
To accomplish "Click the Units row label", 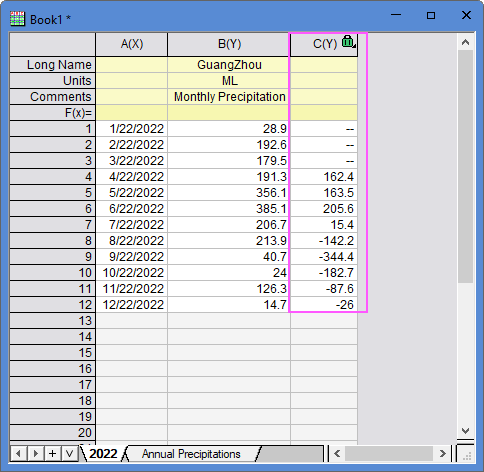I will [53, 81].
